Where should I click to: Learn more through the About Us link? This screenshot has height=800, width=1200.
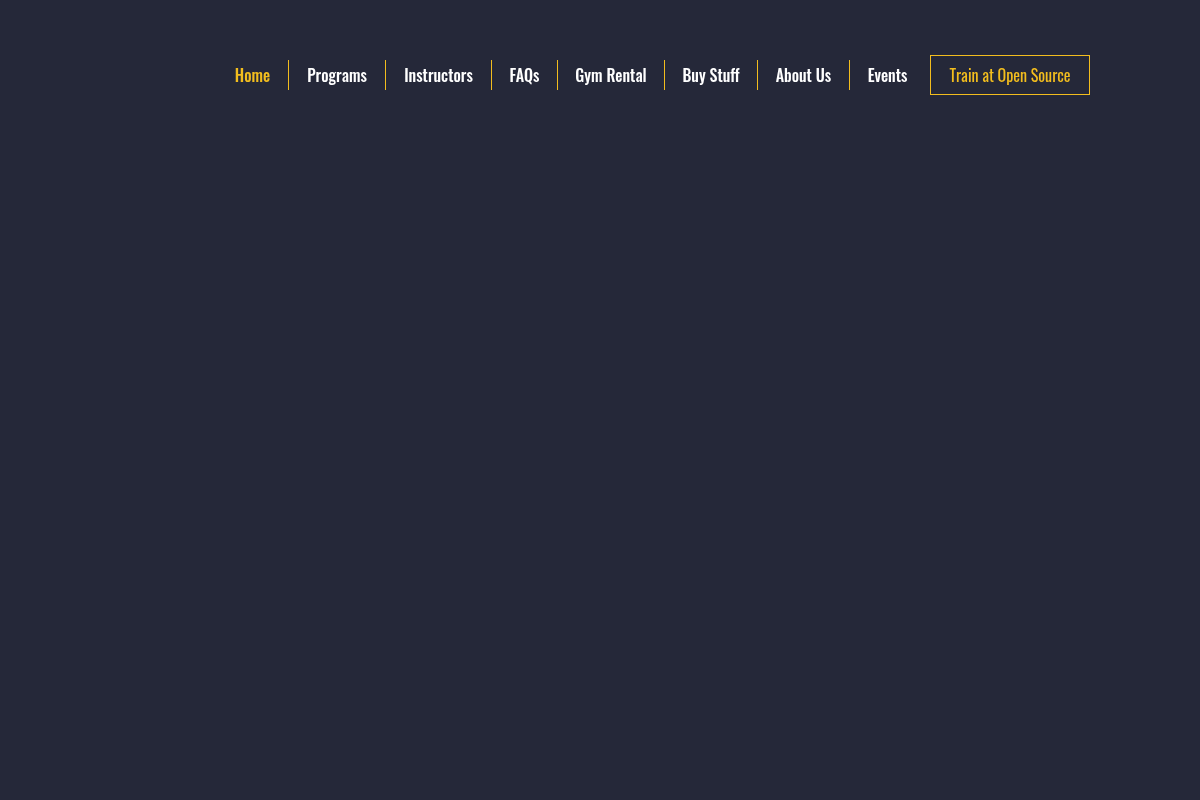[x=803, y=75]
